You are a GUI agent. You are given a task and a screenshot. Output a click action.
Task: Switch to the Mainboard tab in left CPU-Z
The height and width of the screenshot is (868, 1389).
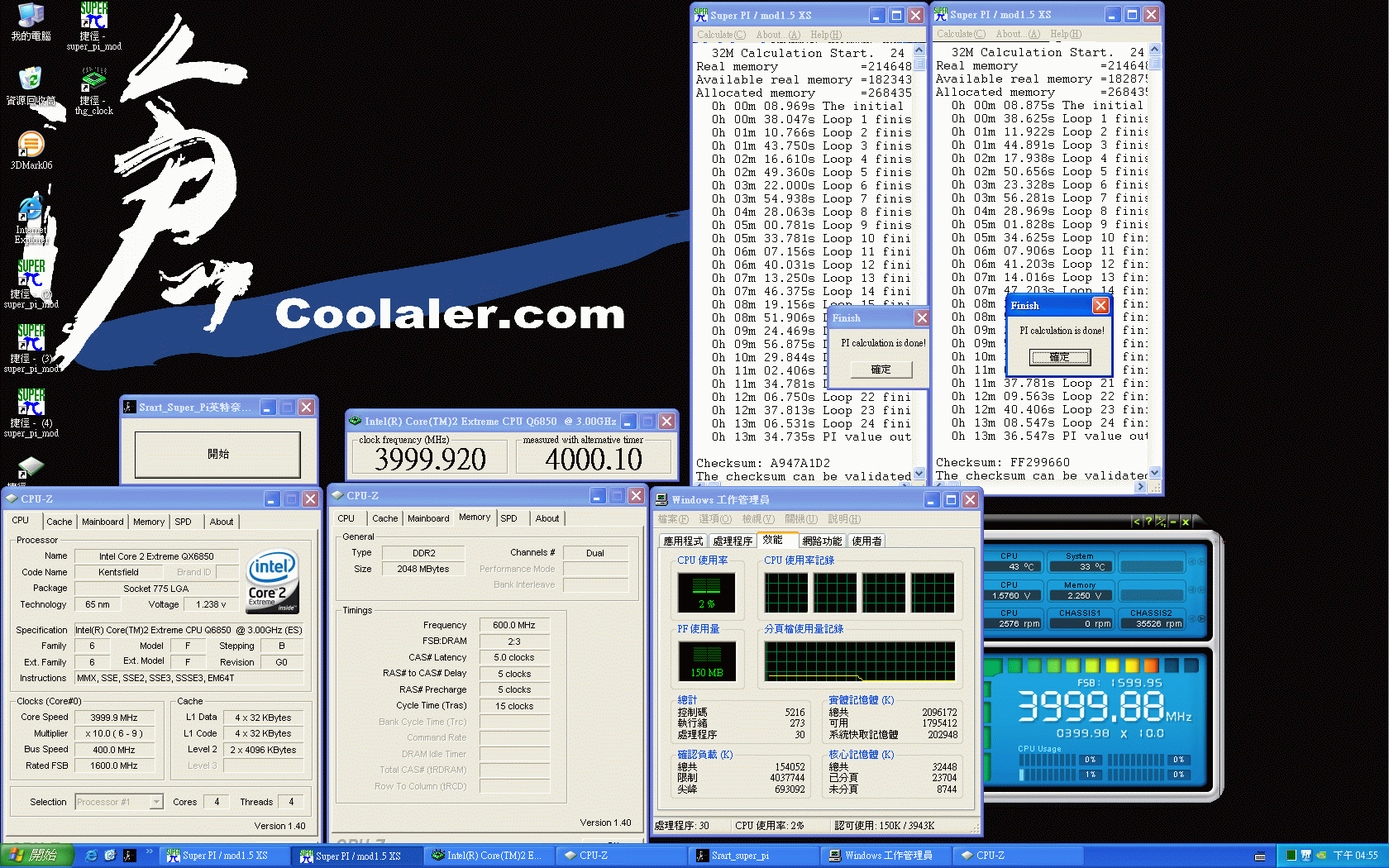[x=103, y=522]
